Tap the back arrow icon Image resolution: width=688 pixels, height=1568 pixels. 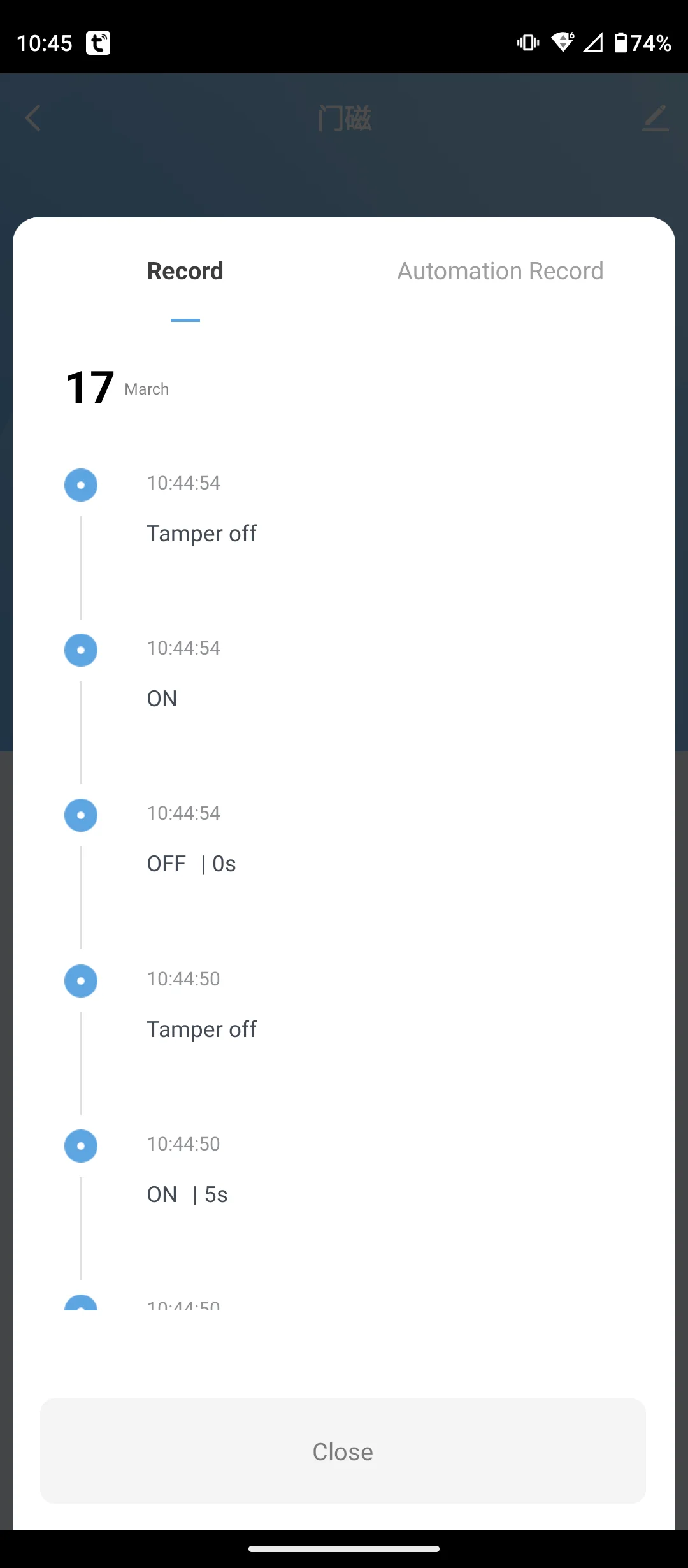click(33, 119)
